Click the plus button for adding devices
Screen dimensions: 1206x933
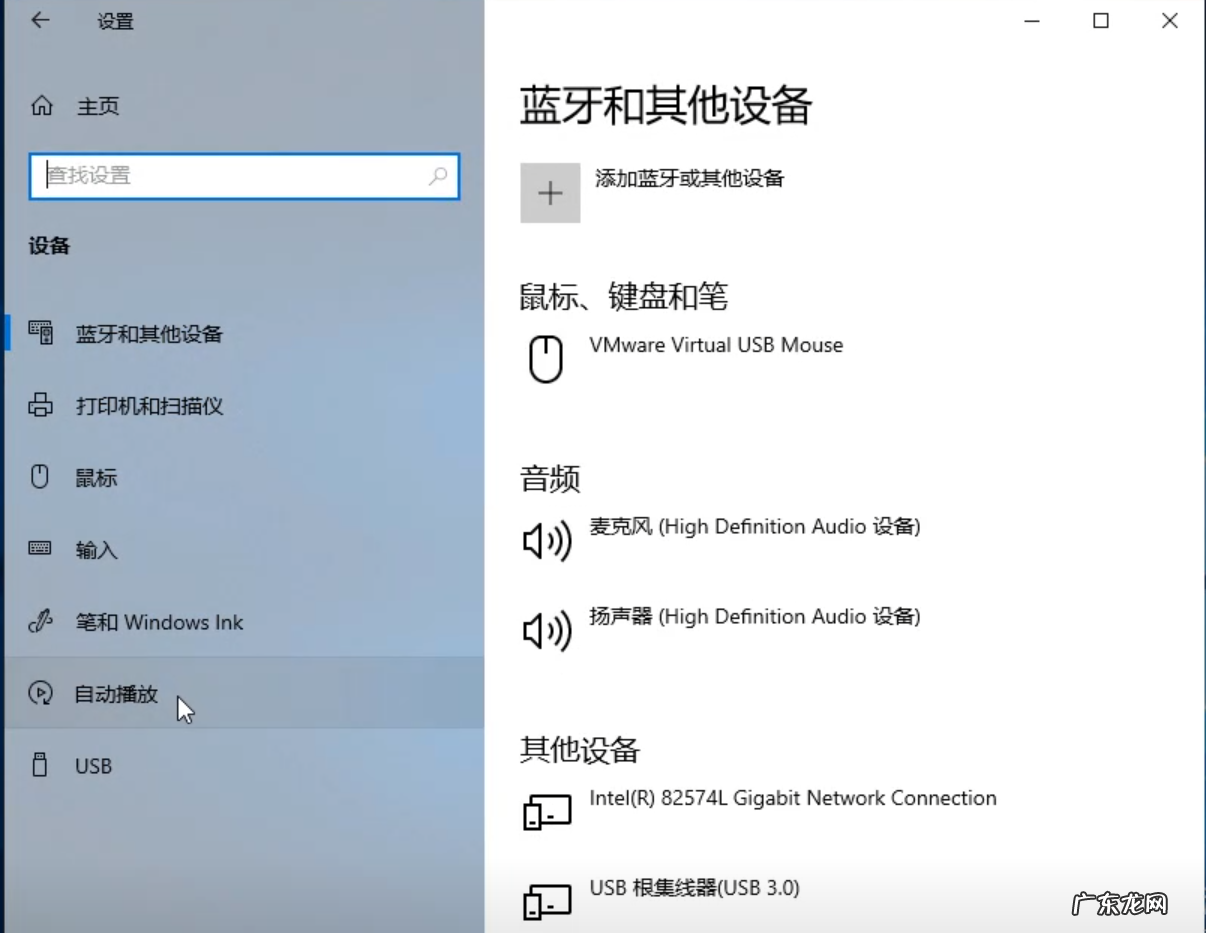tap(550, 192)
